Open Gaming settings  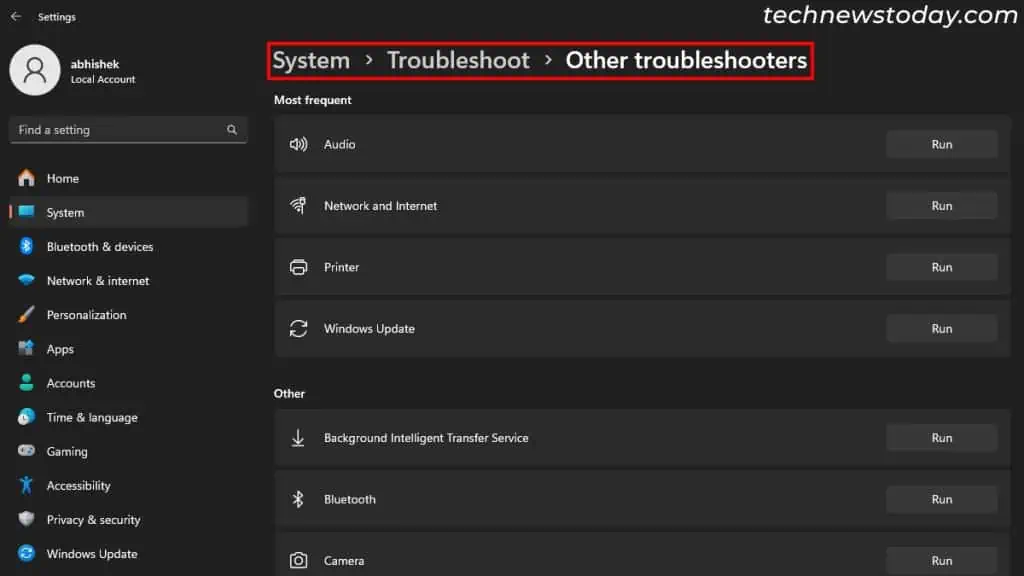click(129, 451)
